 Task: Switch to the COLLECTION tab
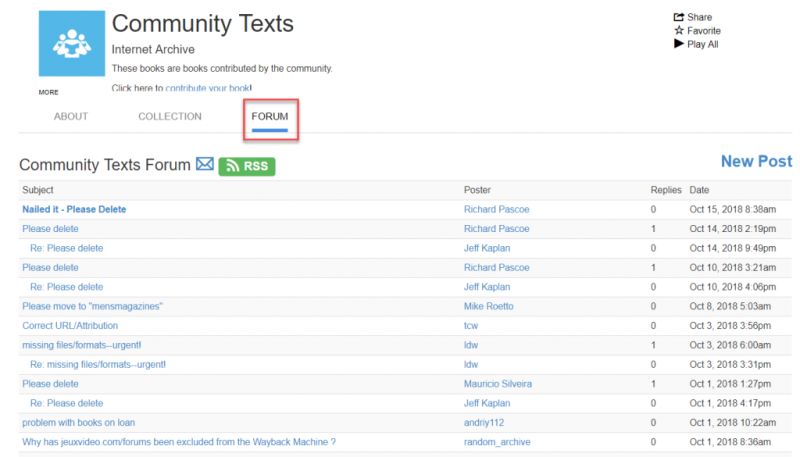tap(170, 116)
